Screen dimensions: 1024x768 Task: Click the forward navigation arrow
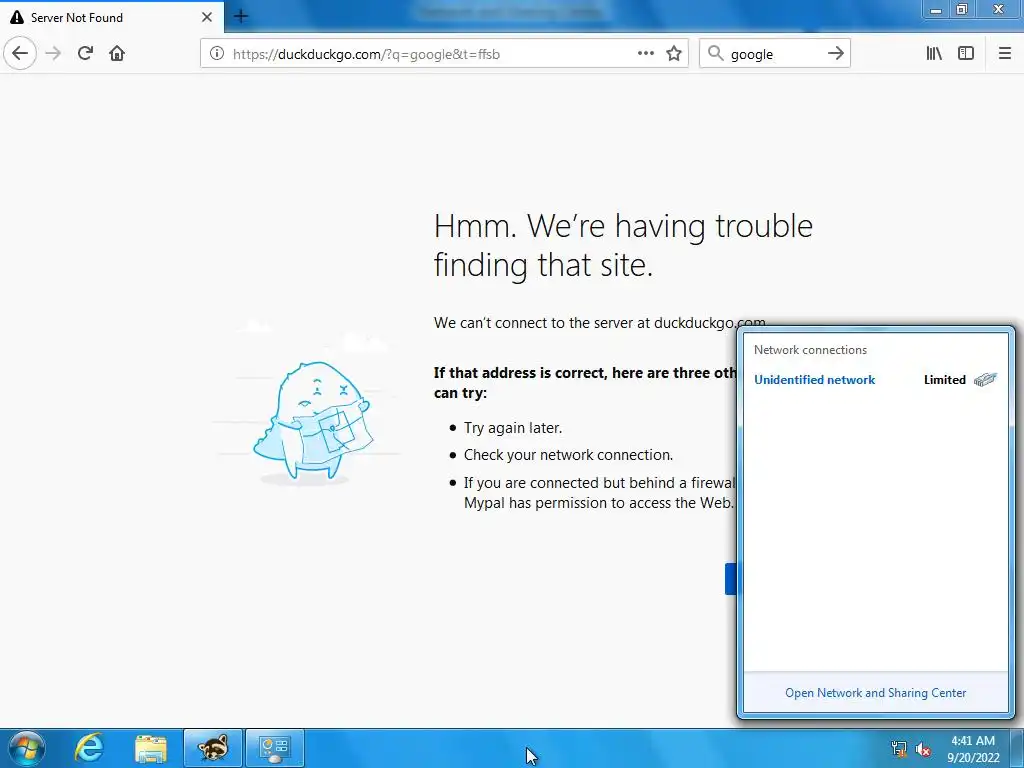pos(54,54)
